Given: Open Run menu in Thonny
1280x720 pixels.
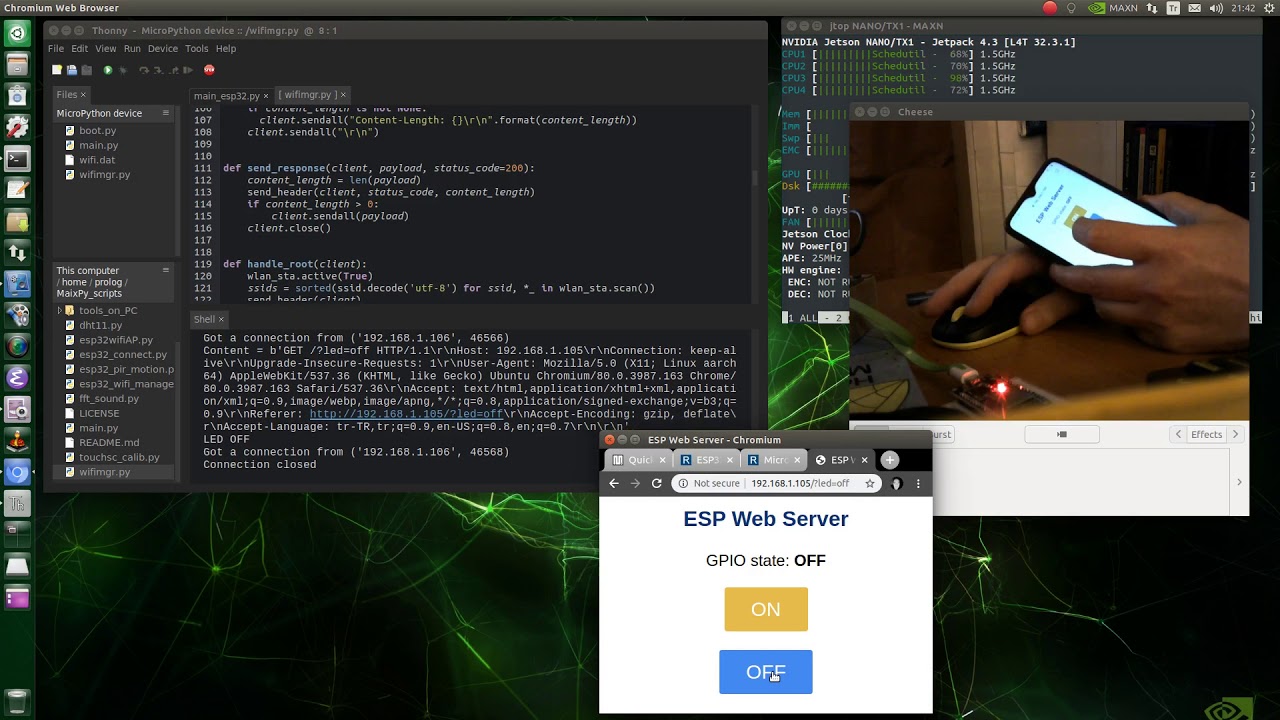Looking at the screenshot, I should (x=132, y=48).
